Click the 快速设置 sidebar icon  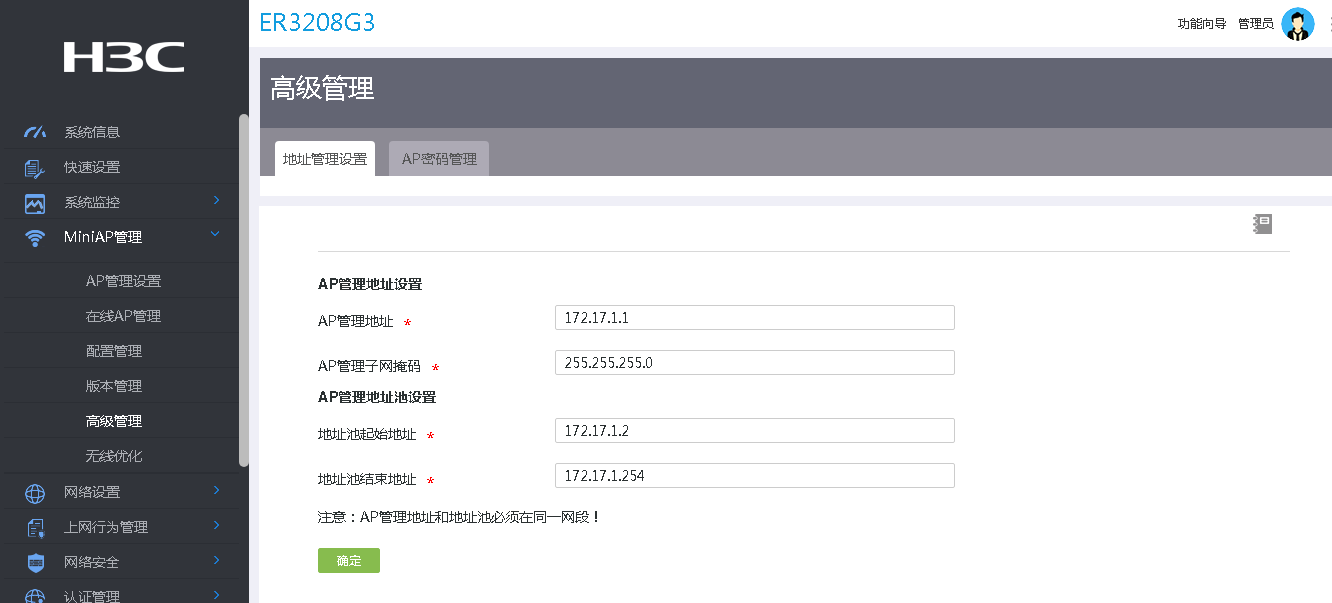35,168
